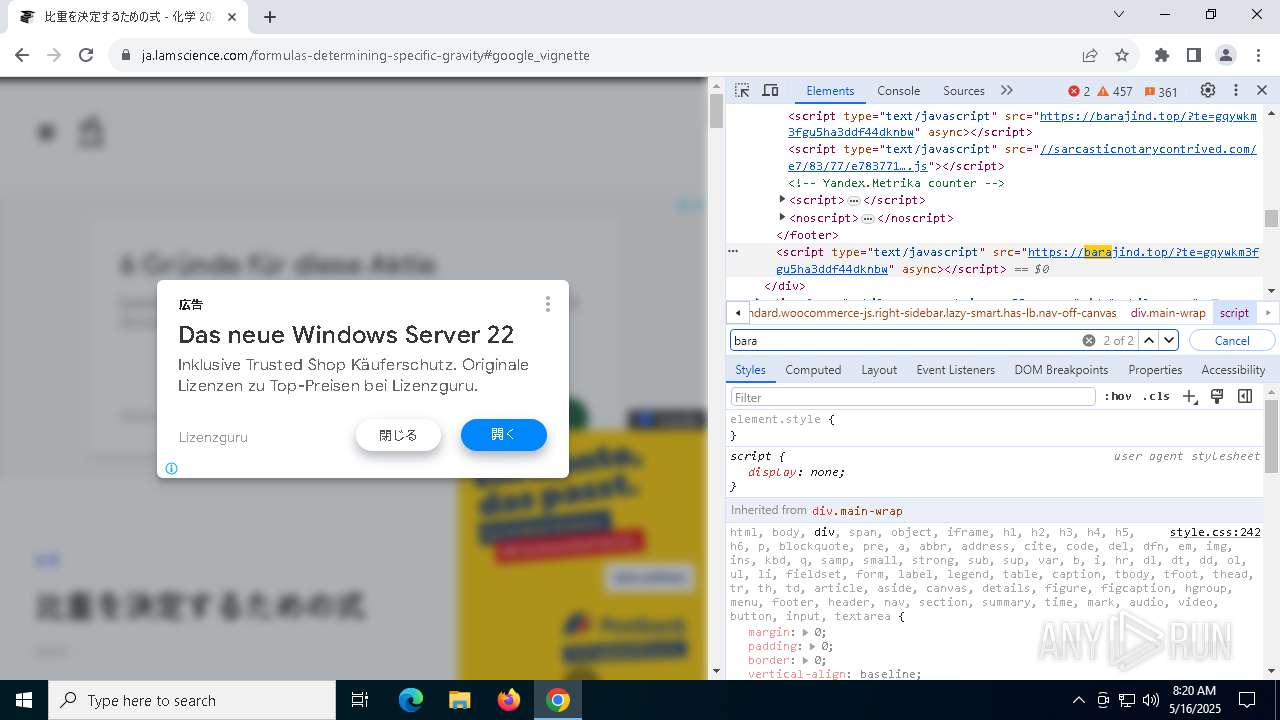This screenshot has height=720, width=1280.
Task: Open the ad's three-dot options menu
Action: coord(547,304)
